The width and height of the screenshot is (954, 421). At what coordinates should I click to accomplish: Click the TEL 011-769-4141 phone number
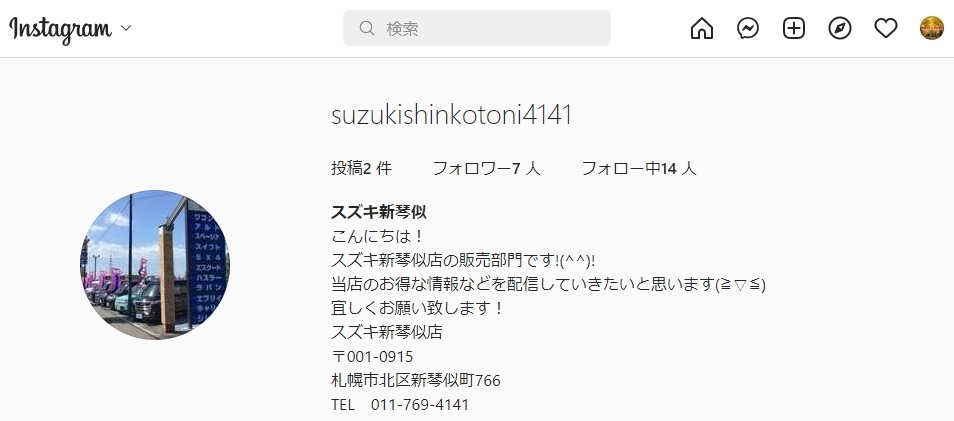click(400, 405)
